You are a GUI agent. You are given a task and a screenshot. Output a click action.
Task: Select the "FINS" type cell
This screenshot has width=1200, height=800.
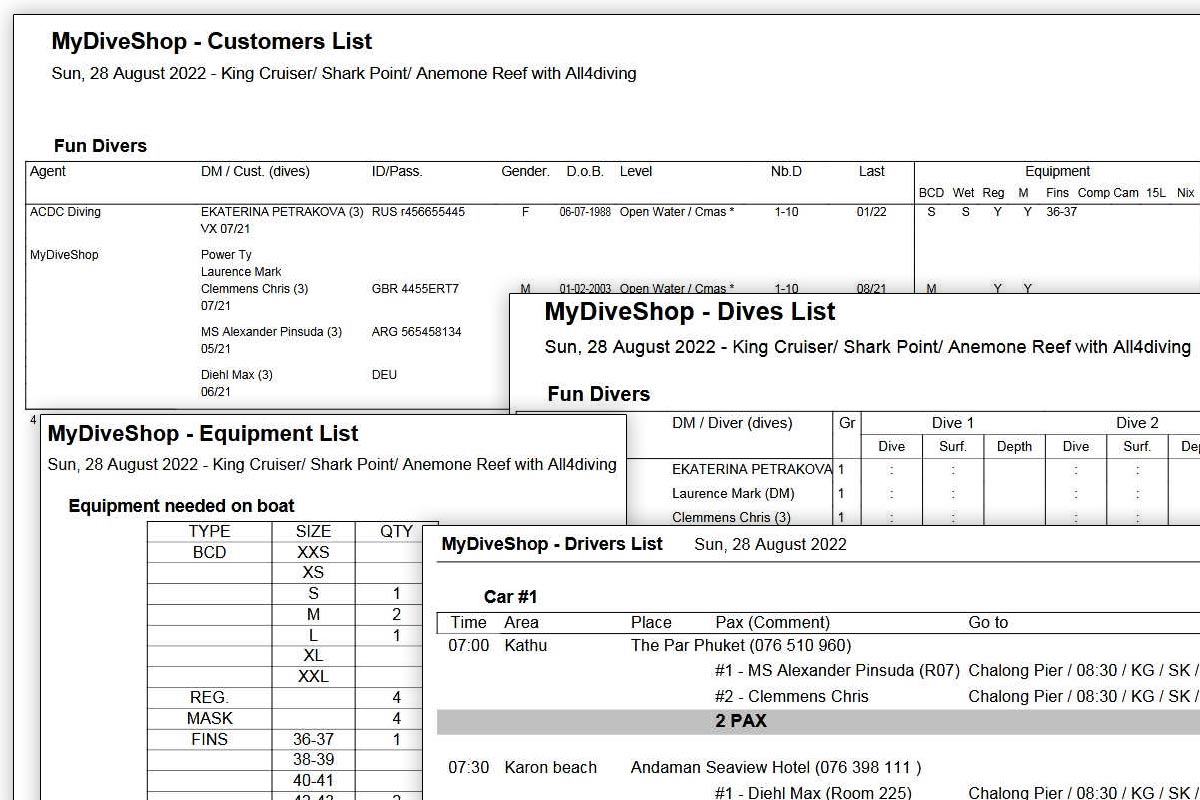point(209,740)
